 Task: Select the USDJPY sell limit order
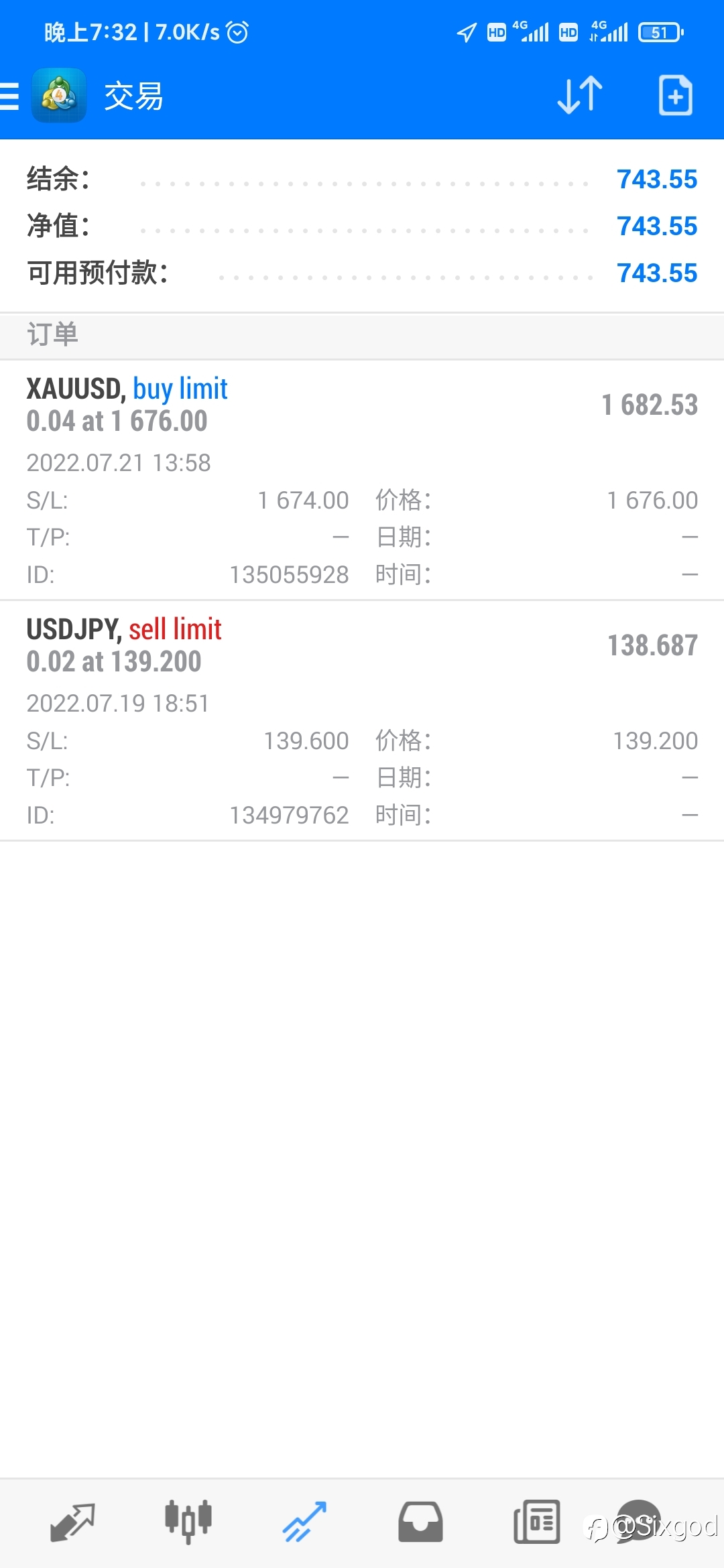362,720
